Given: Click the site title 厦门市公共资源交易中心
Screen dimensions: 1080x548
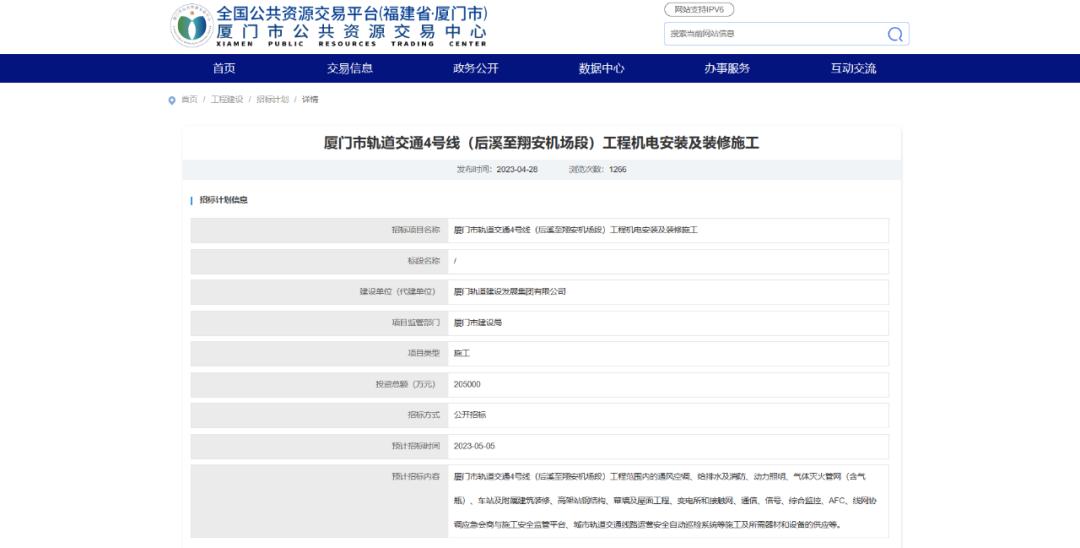Looking at the screenshot, I should tap(351, 32).
